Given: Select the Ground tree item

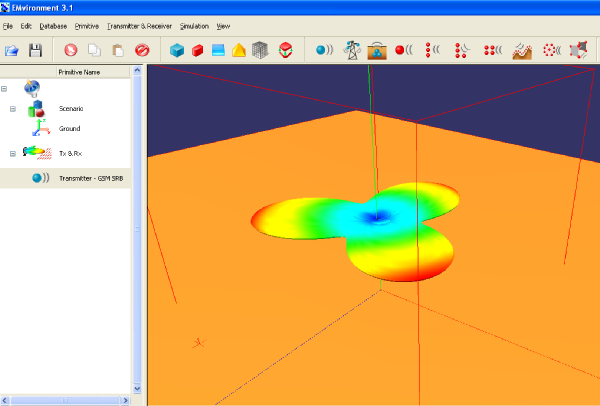Looking at the screenshot, I should click(x=70, y=129).
